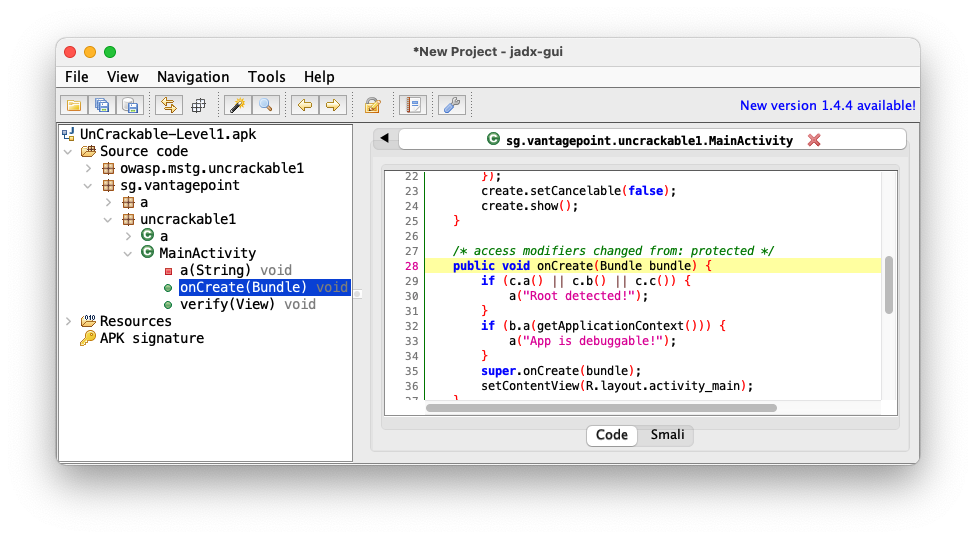Click the uncrackable1 package icon
Viewport: 976px width, 539px height.
coord(128,219)
